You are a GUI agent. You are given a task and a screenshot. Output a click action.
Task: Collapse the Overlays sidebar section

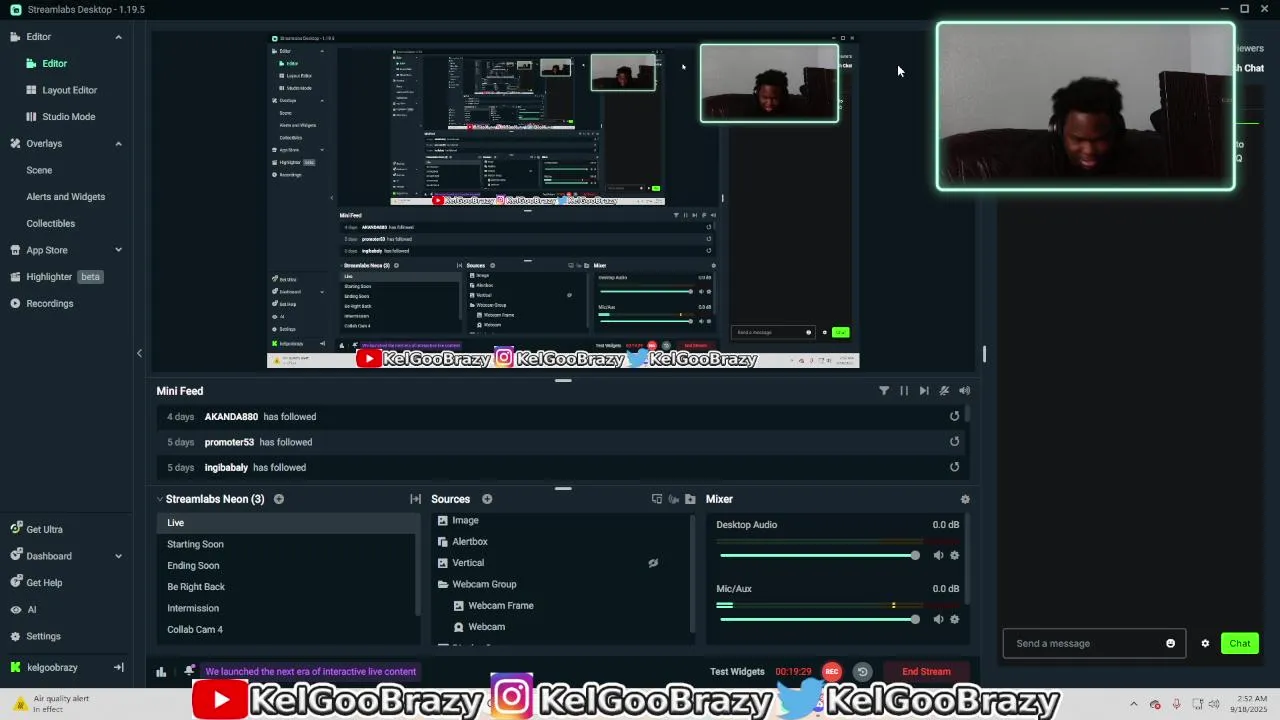(x=118, y=144)
